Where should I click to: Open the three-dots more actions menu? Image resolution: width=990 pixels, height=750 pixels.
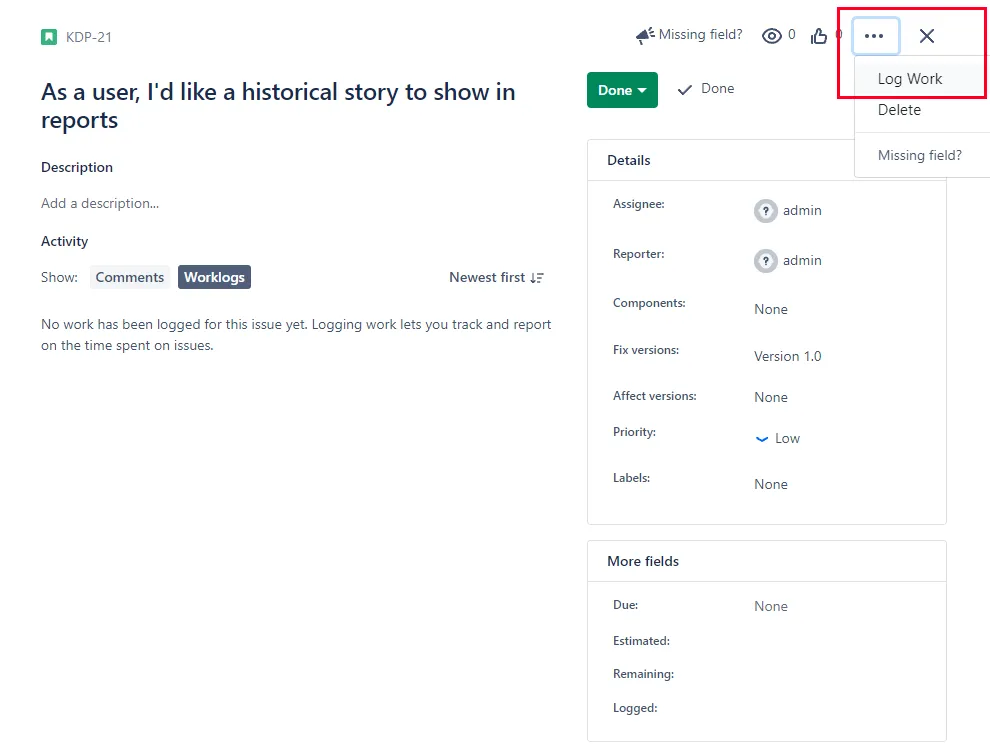pos(874,36)
